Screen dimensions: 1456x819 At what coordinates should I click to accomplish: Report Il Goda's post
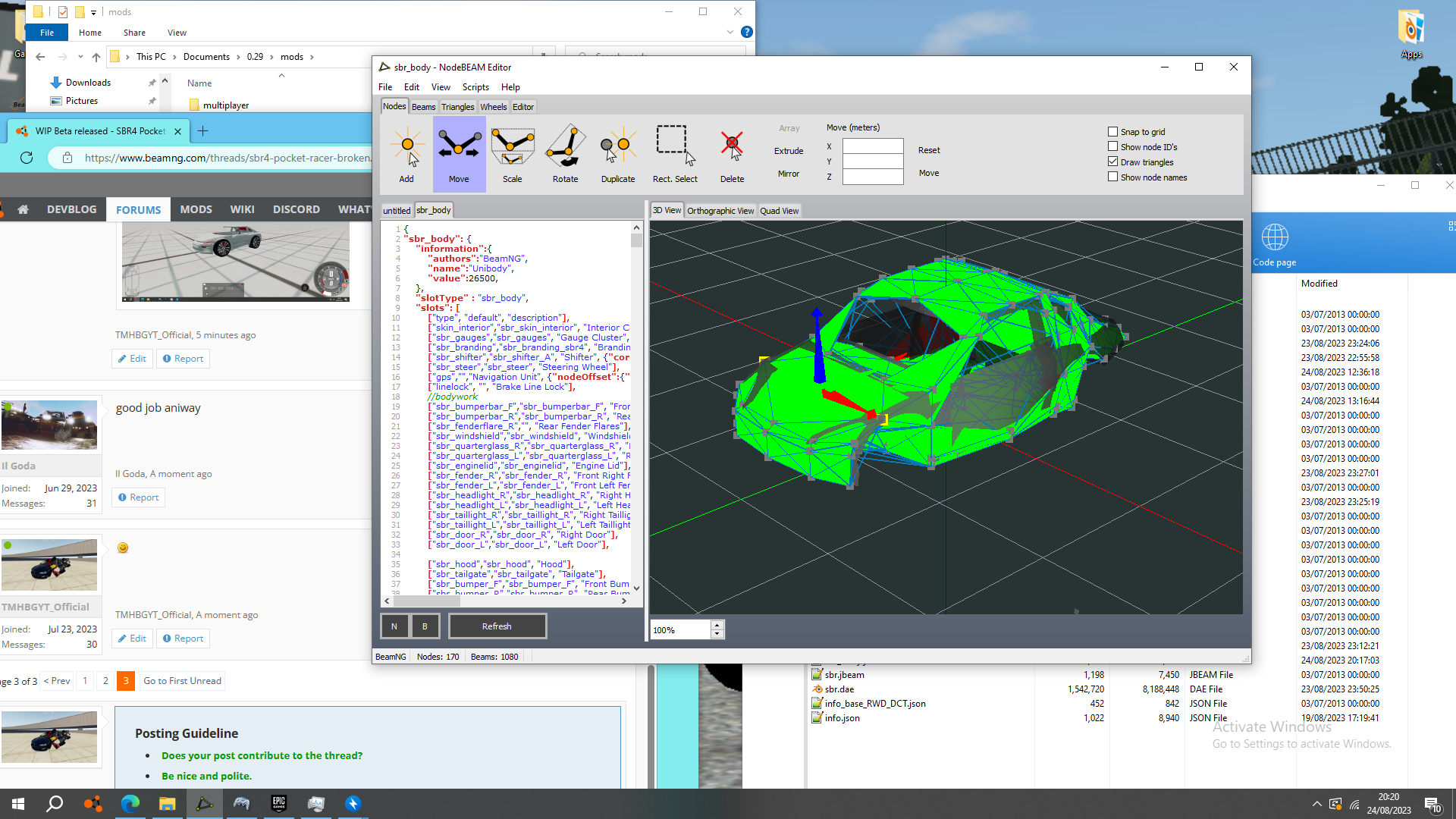(139, 497)
